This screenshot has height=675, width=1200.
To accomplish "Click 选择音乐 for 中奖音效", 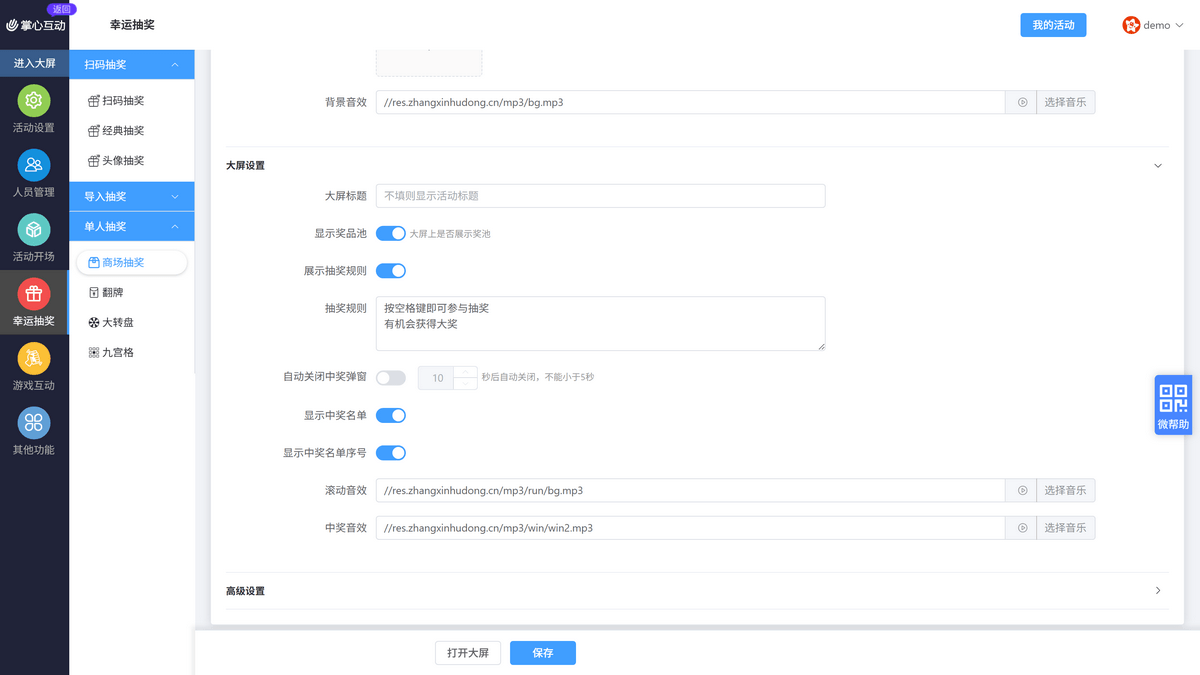I will pyautogui.click(x=1065, y=527).
